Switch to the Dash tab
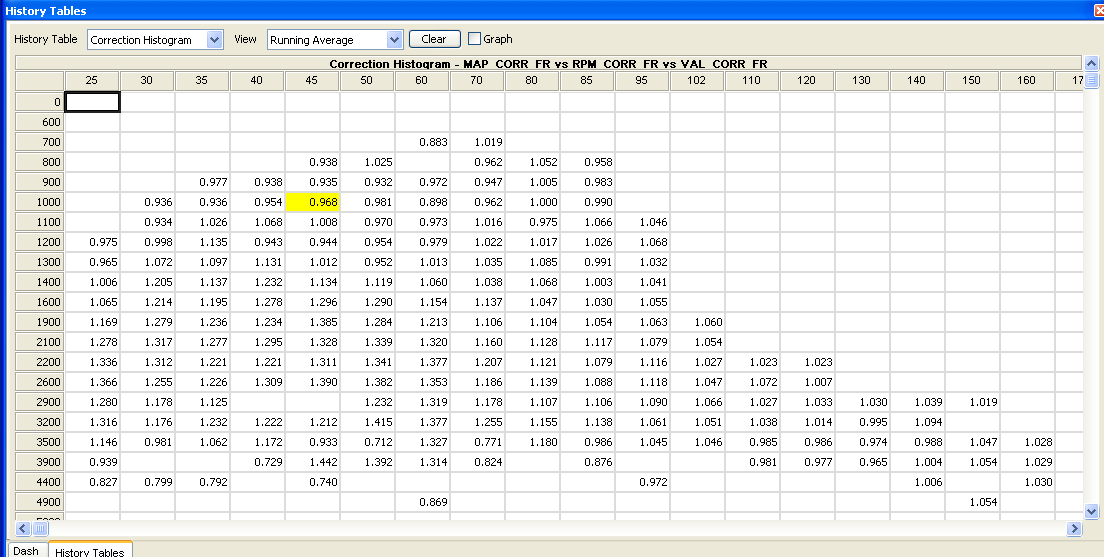 pos(26,551)
